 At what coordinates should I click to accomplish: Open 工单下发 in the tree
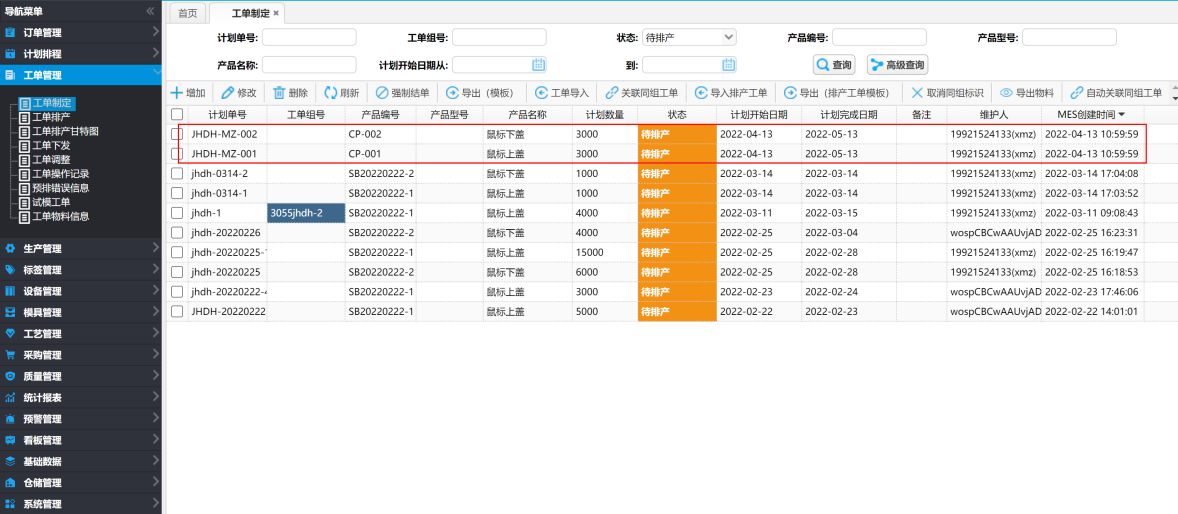point(51,145)
